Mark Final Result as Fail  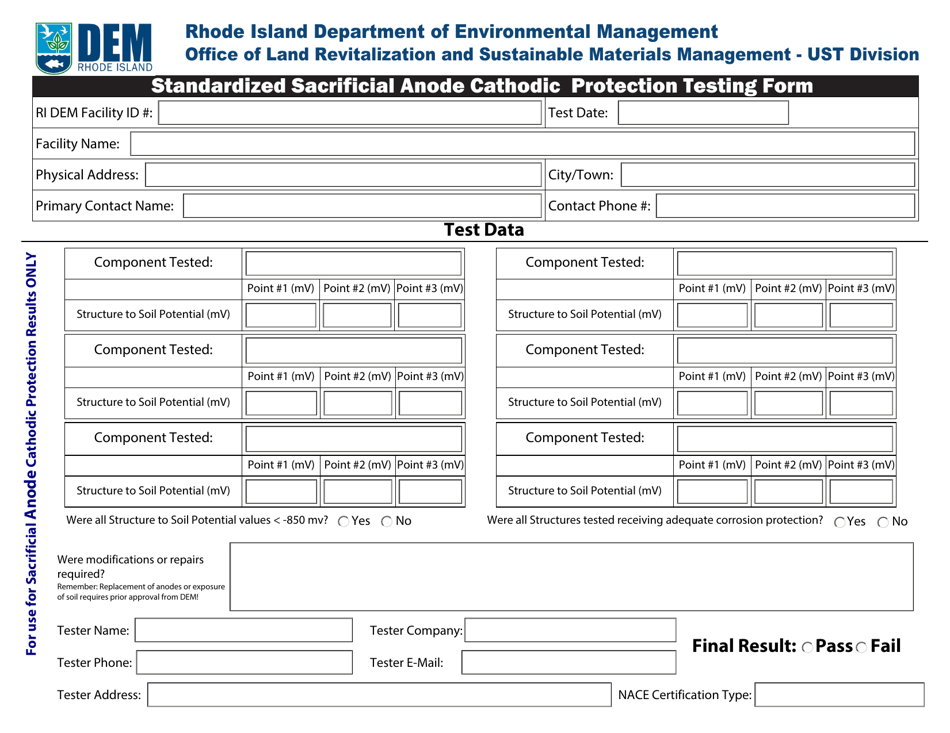coord(861,646)
